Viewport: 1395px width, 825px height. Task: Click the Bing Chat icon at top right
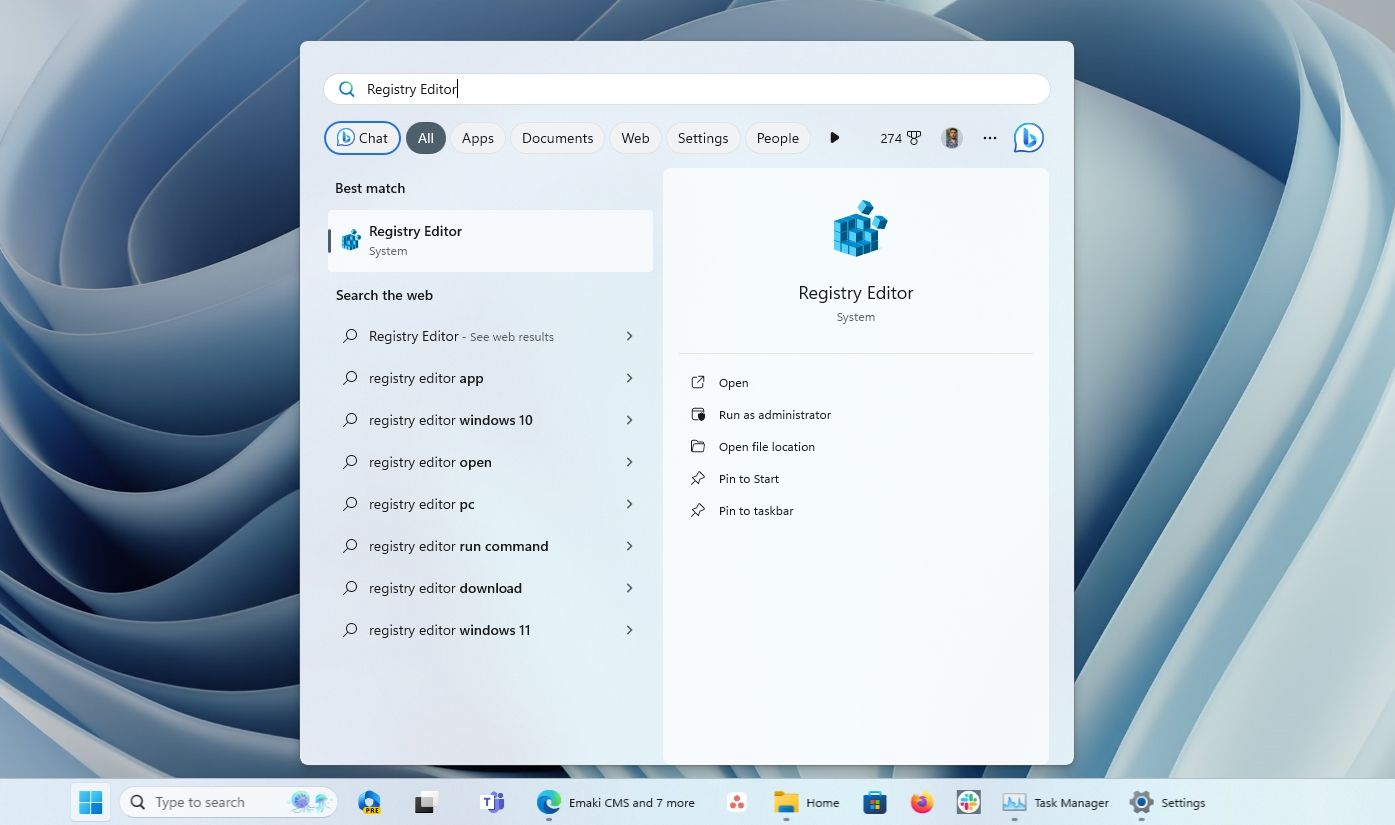click(1028, 138)
